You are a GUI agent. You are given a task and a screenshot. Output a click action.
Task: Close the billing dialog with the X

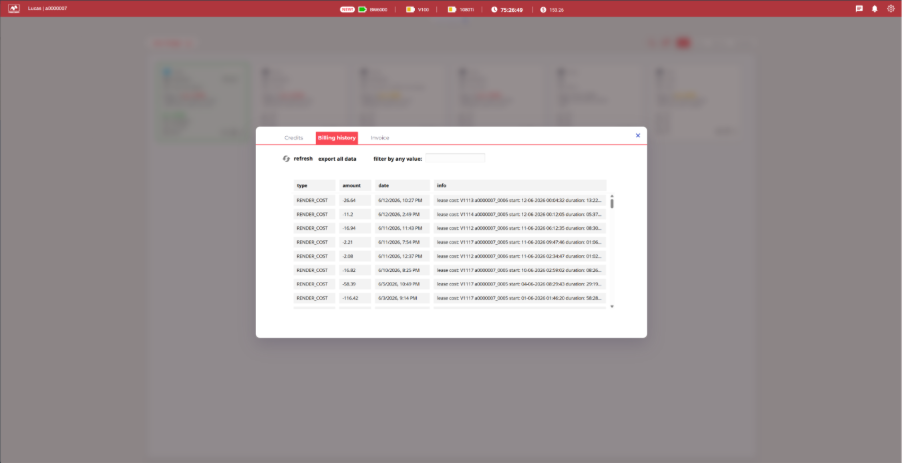click(638, 135)
